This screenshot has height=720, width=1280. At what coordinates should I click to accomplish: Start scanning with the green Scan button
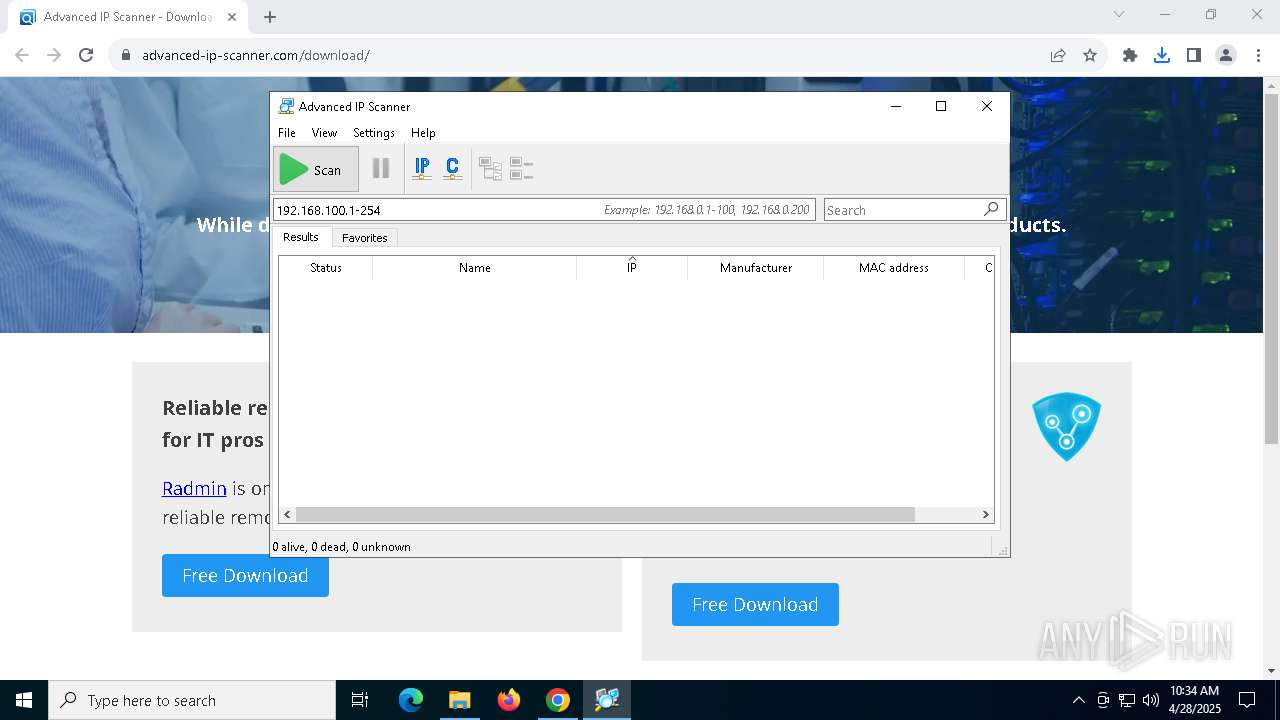pyautogui.click(x=316, y=170)
